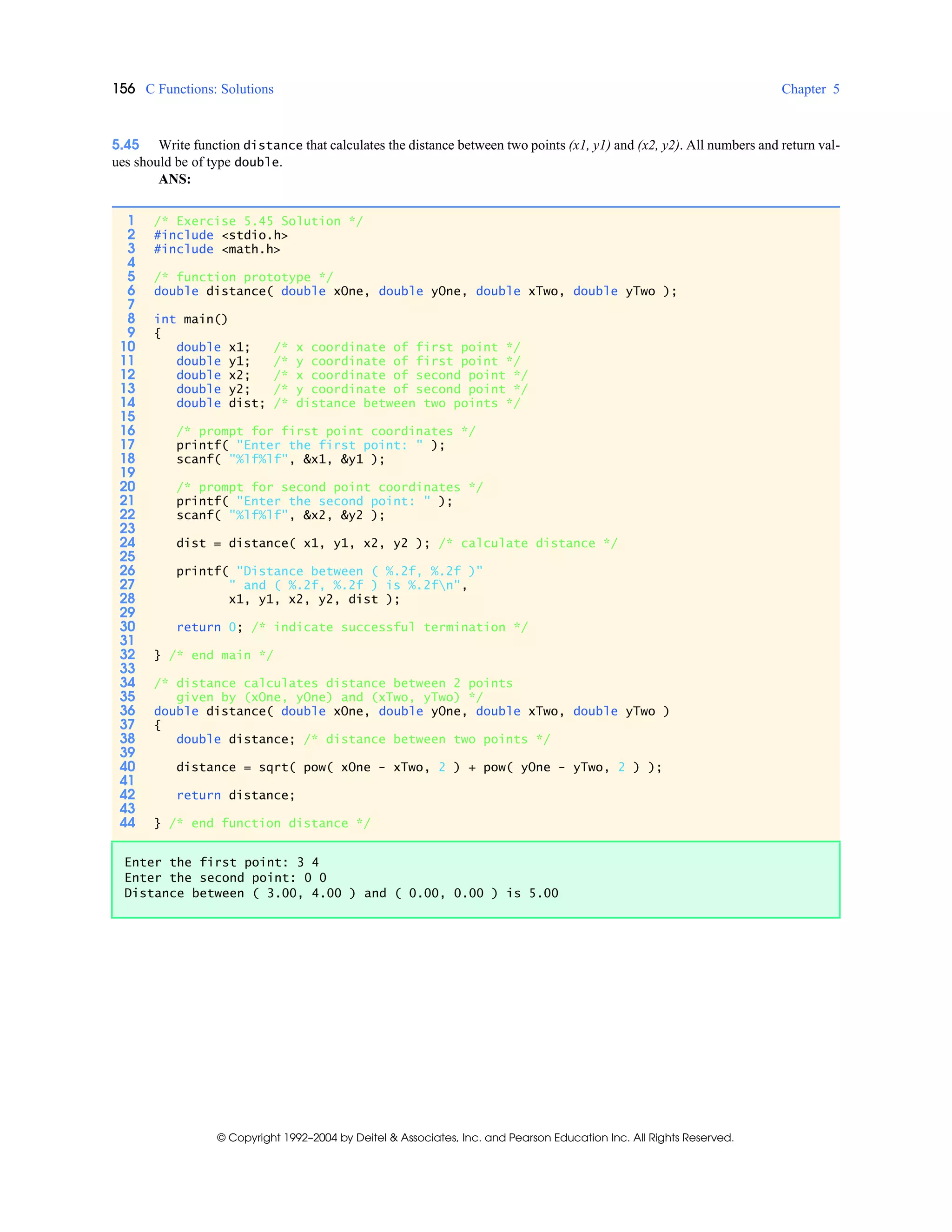Click output line 'Enter the second point: 0 0'
This screenshot has width=952, height=1232.
225,878
